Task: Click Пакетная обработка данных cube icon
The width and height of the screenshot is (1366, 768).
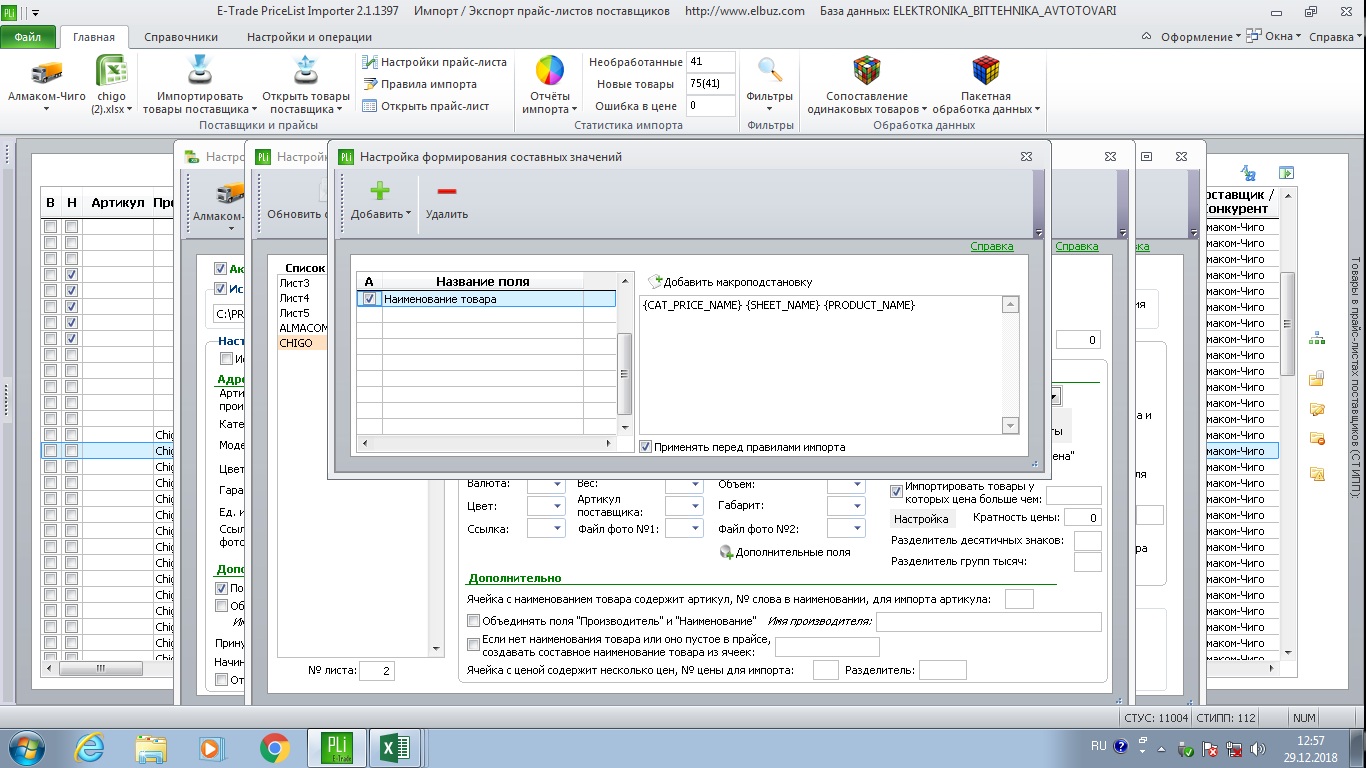Action: pyautogui.click(x=987, y=71)
